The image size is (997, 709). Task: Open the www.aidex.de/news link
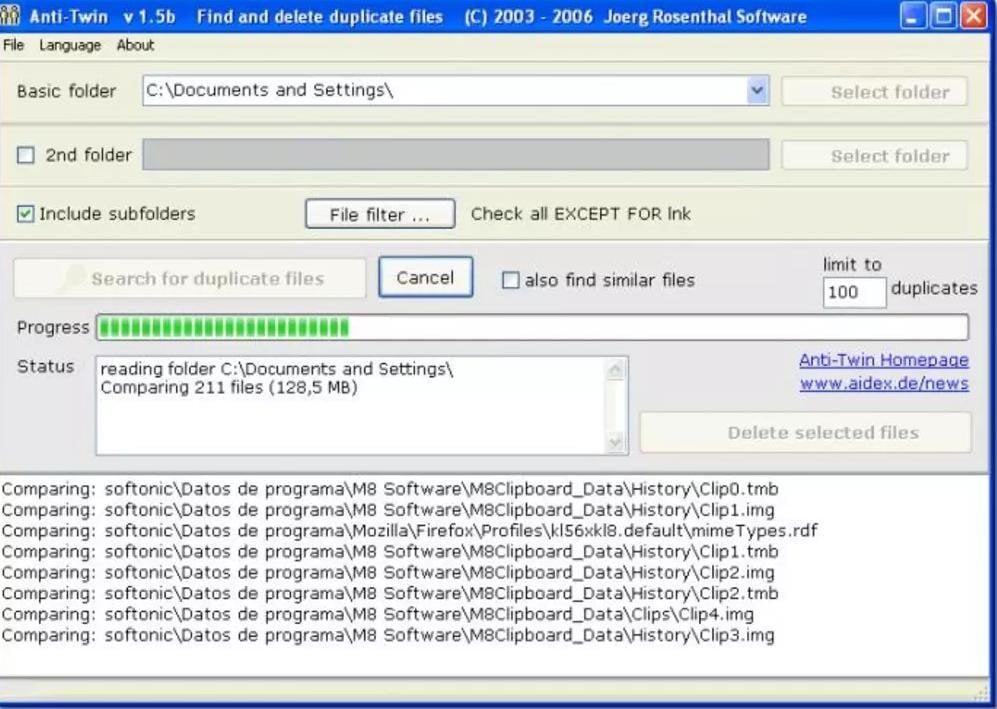884,383
